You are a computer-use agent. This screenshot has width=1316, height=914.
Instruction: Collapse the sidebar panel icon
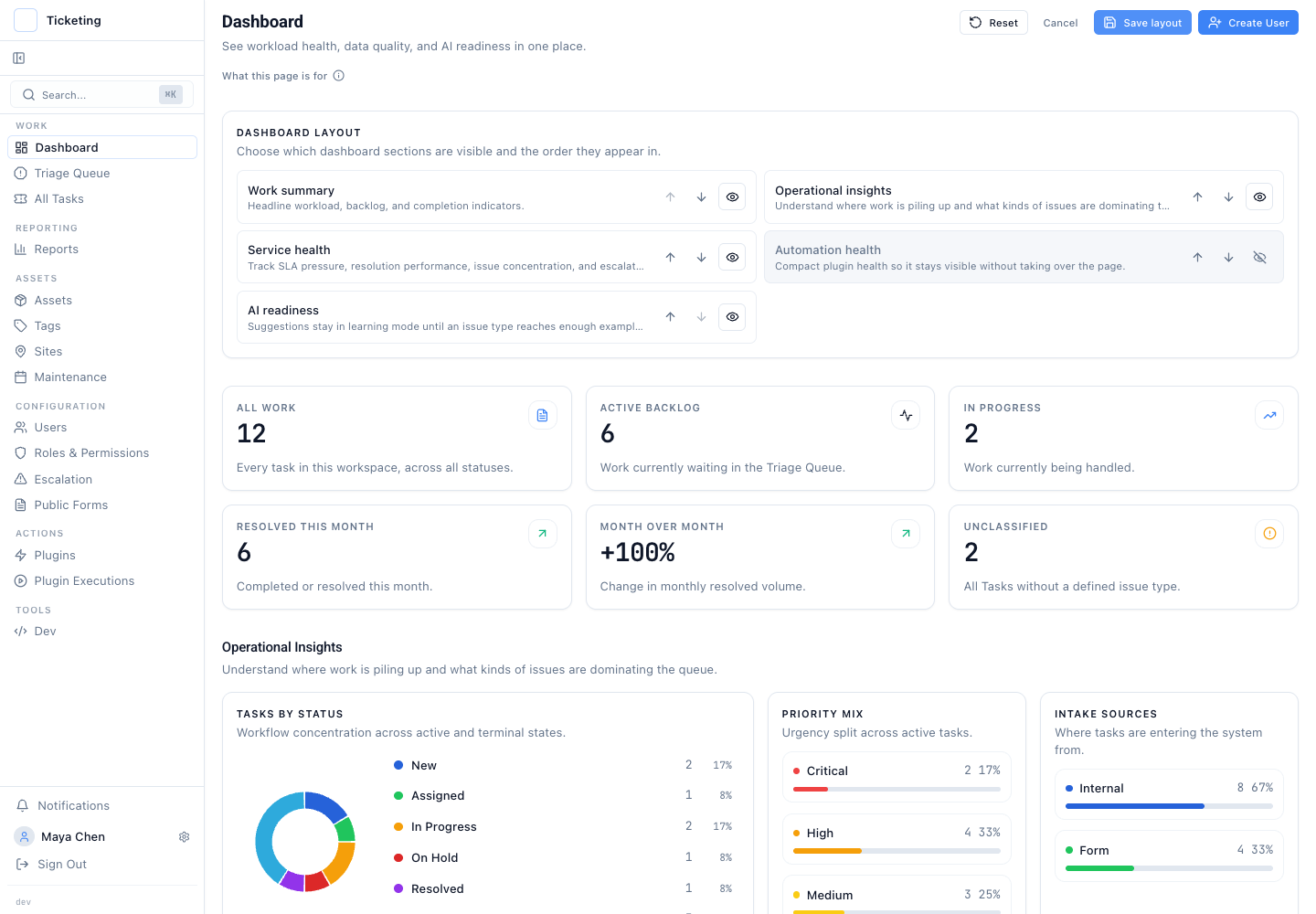(x=19, y=58)
